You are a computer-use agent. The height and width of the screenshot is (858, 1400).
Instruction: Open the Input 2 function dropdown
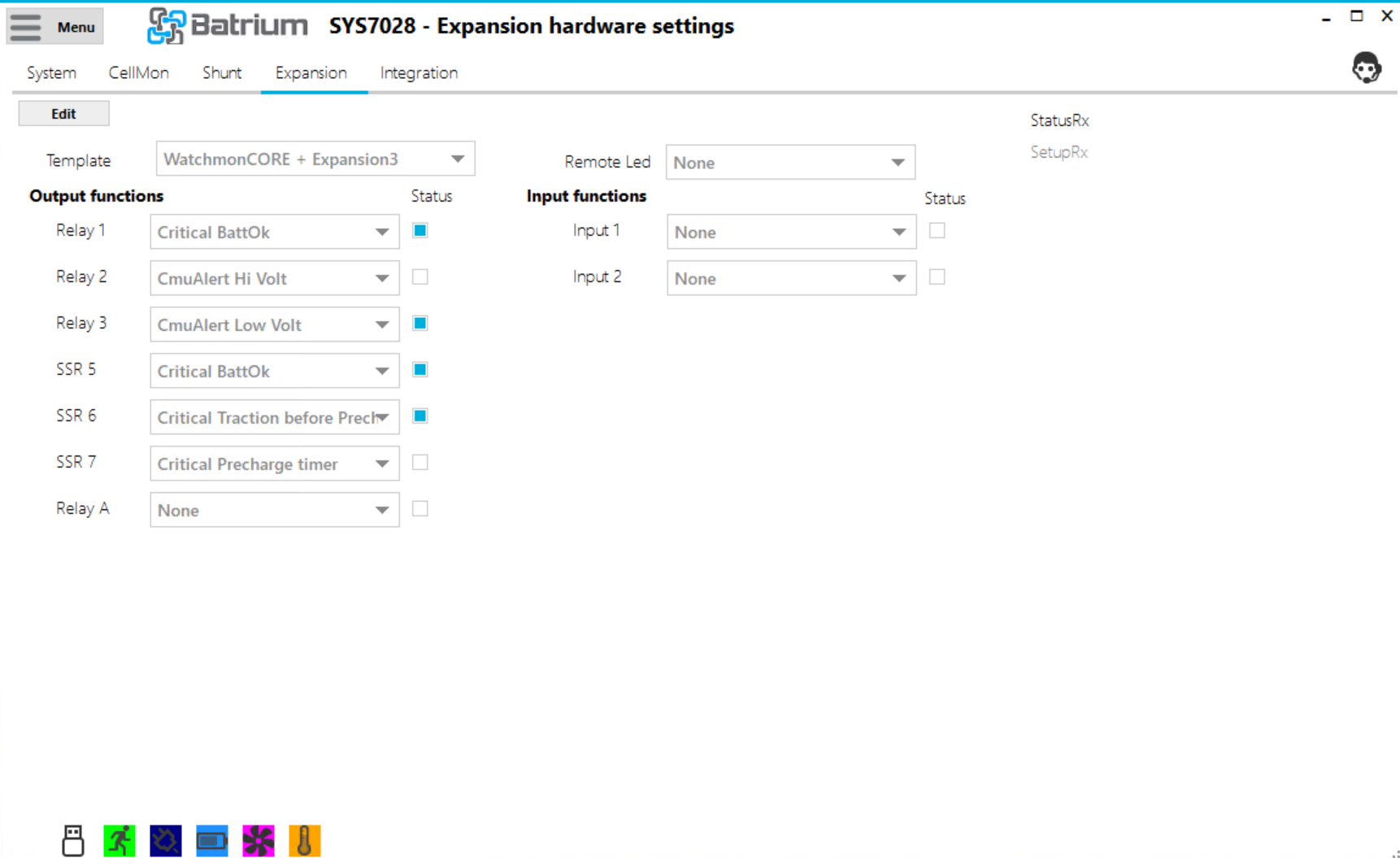(x=792, y=278)
